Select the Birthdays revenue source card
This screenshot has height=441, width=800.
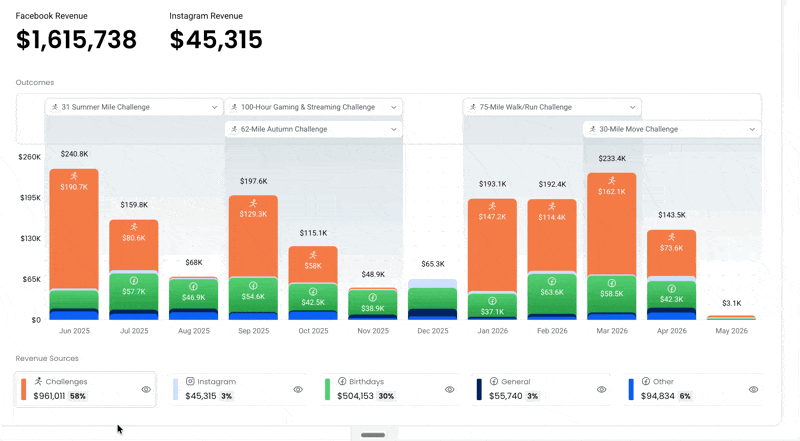pos(389,389)
